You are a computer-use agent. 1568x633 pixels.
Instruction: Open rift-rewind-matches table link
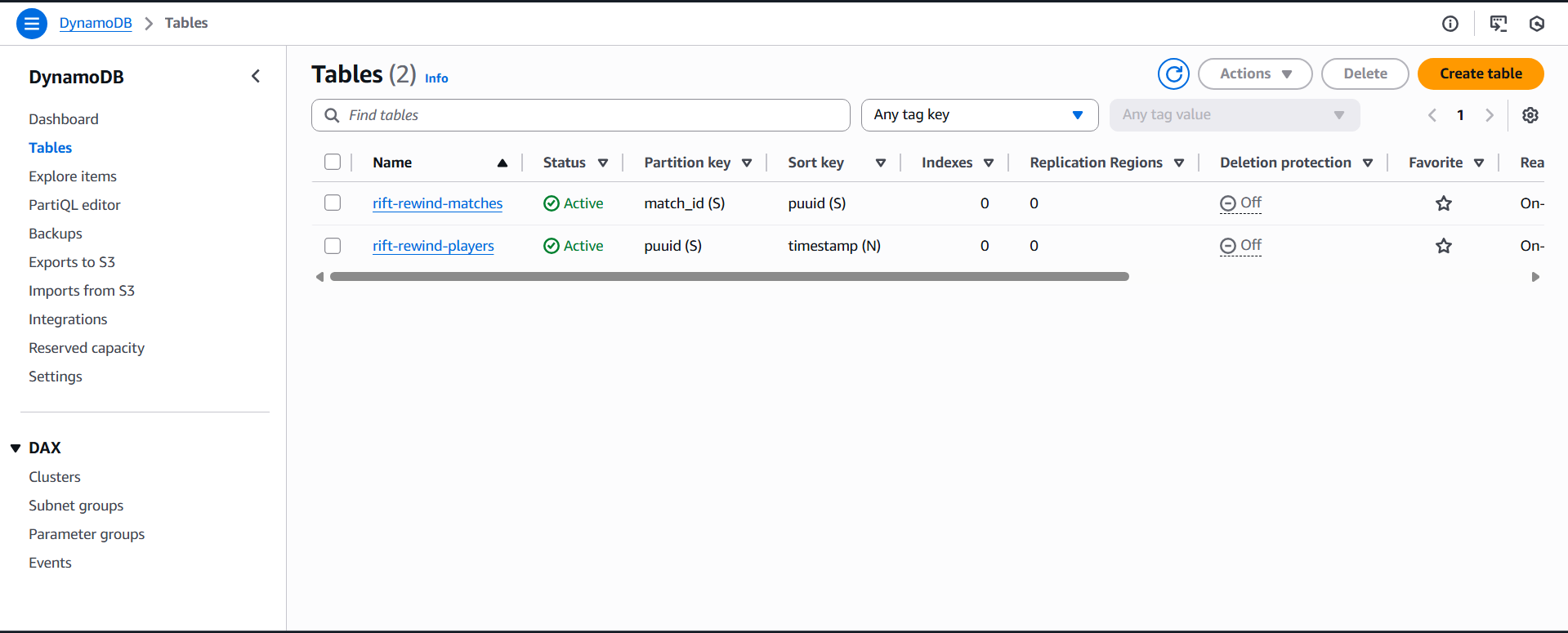[438, 203]
